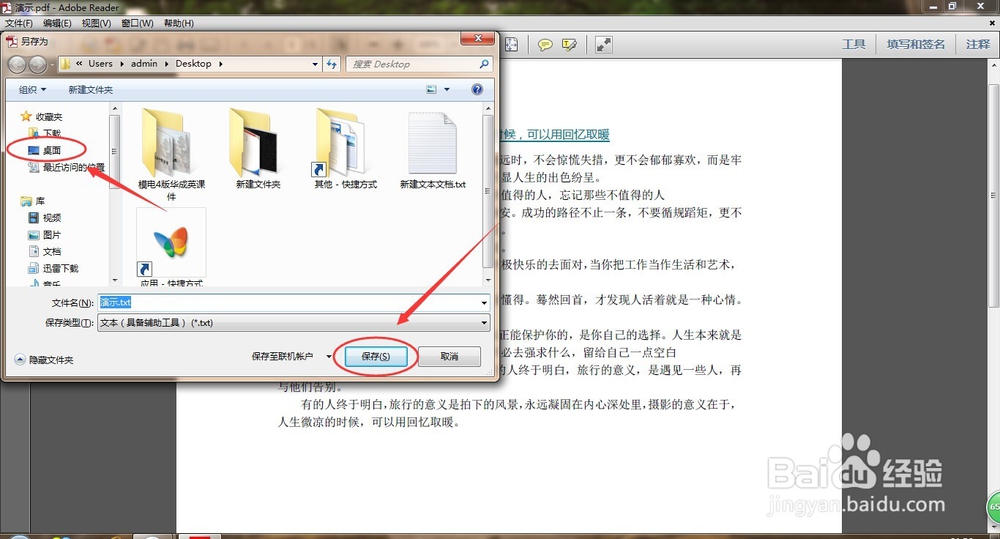Image resolution: width=1000 pixels, height=539 pixels.
Task: Open the 视图(V) menu in Adobe Reader
Action: click(x=96, y=23)
